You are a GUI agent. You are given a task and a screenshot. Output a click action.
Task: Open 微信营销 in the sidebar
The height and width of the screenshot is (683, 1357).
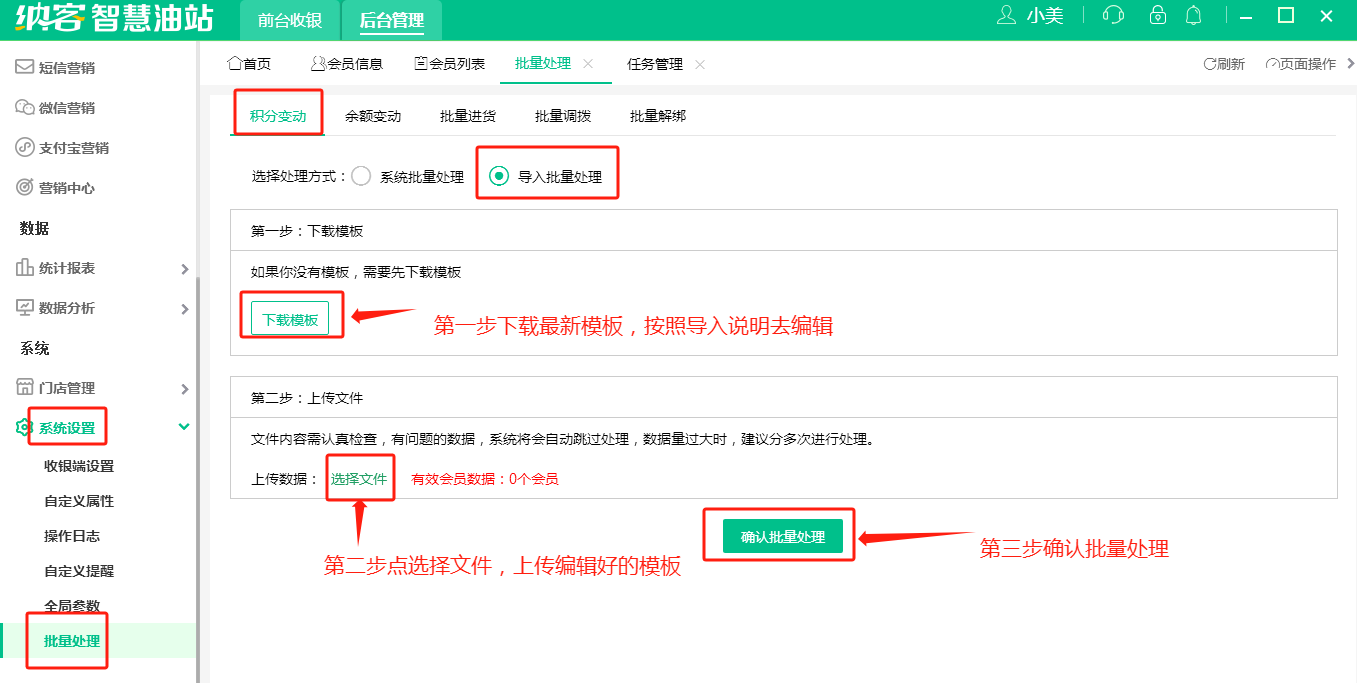click(x=67, y=108)
